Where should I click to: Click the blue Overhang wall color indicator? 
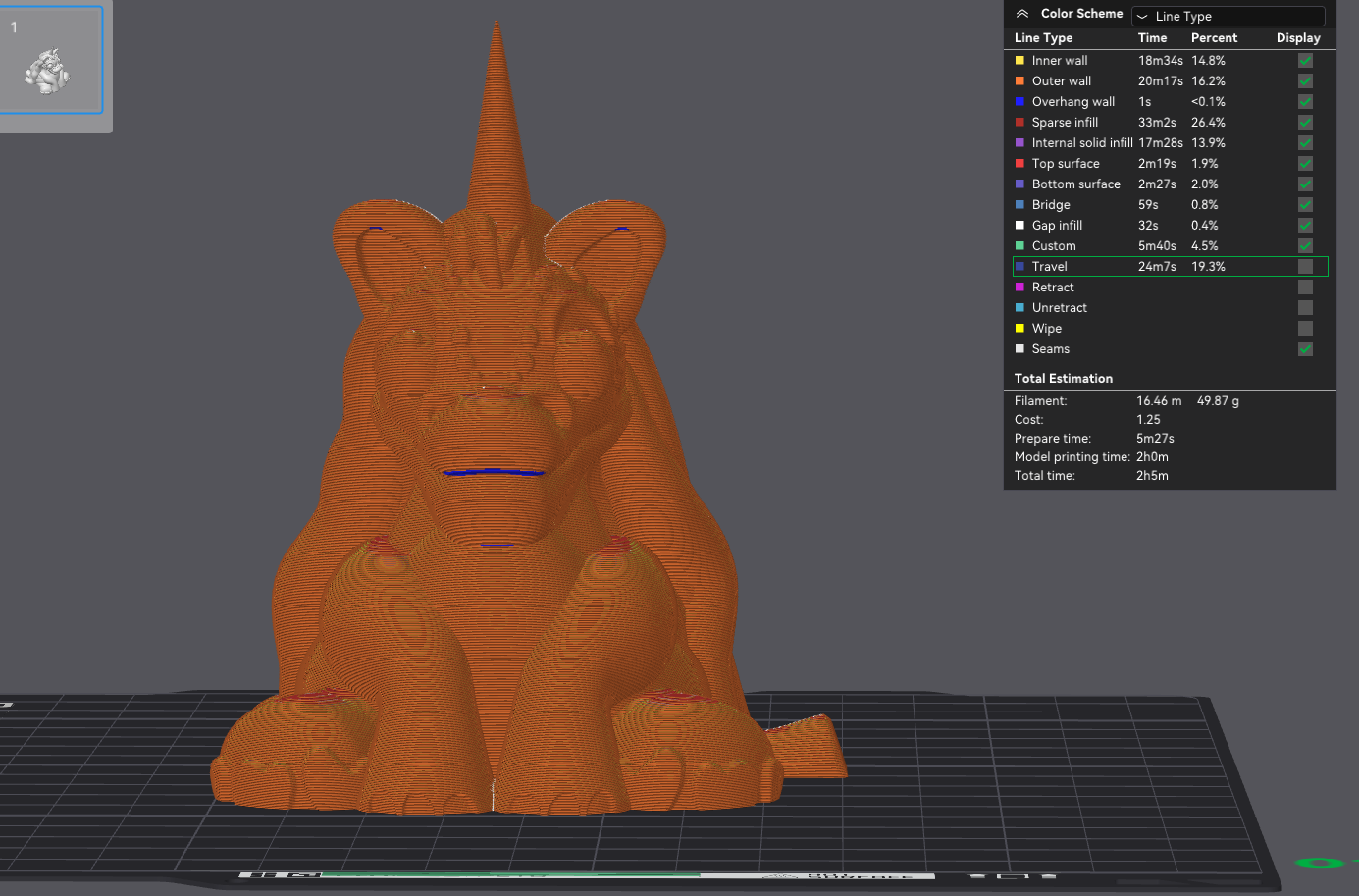1019,101
